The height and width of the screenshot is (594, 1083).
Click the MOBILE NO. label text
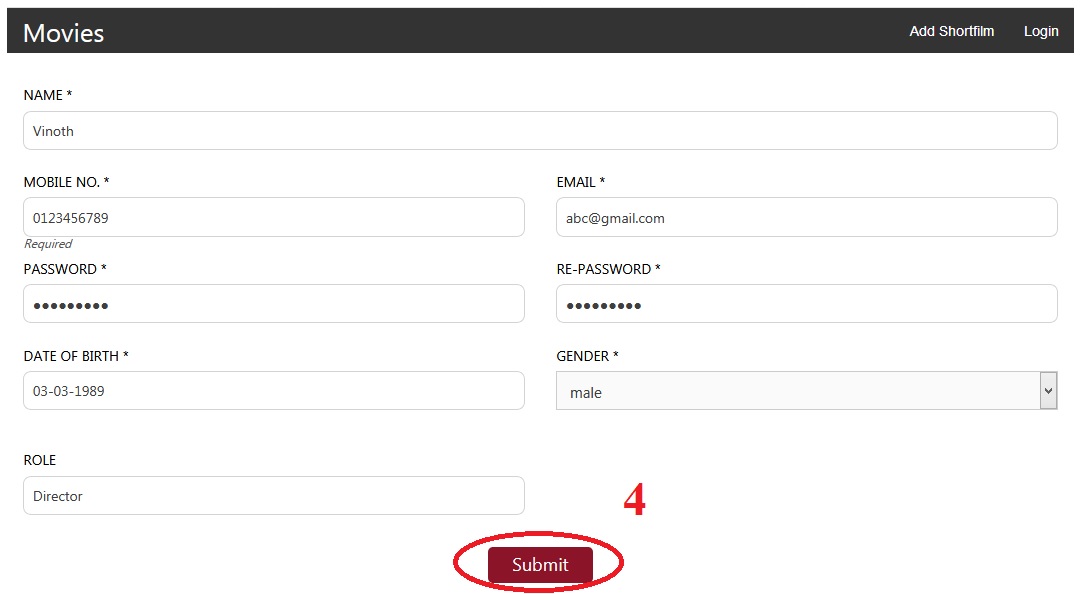66,182
